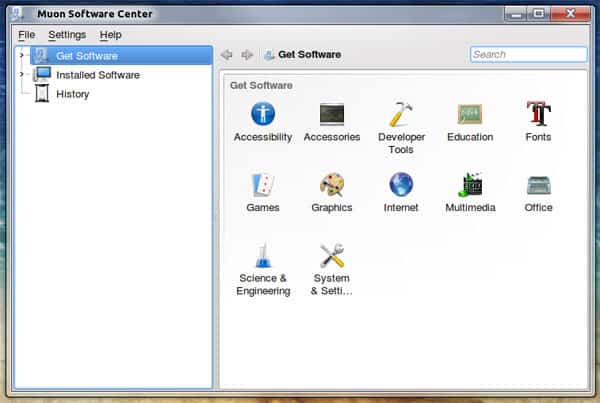The height and width of the screenshot is (403, 600).
Task: Open the Fonts category icon
Action: (538, 113)
